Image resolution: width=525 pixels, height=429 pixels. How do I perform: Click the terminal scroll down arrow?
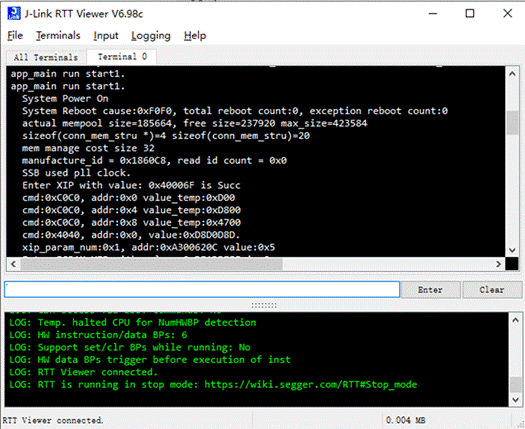pos(512,250)
